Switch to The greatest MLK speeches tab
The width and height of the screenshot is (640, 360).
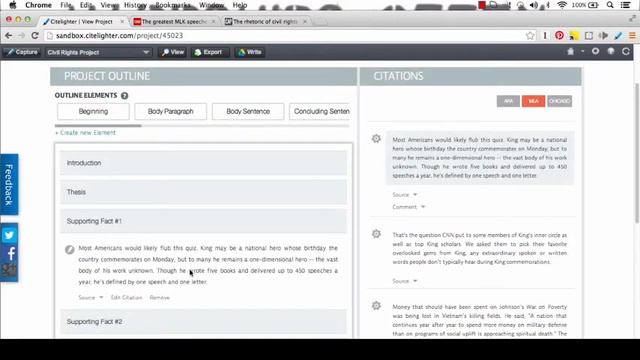tap(174, 22)
